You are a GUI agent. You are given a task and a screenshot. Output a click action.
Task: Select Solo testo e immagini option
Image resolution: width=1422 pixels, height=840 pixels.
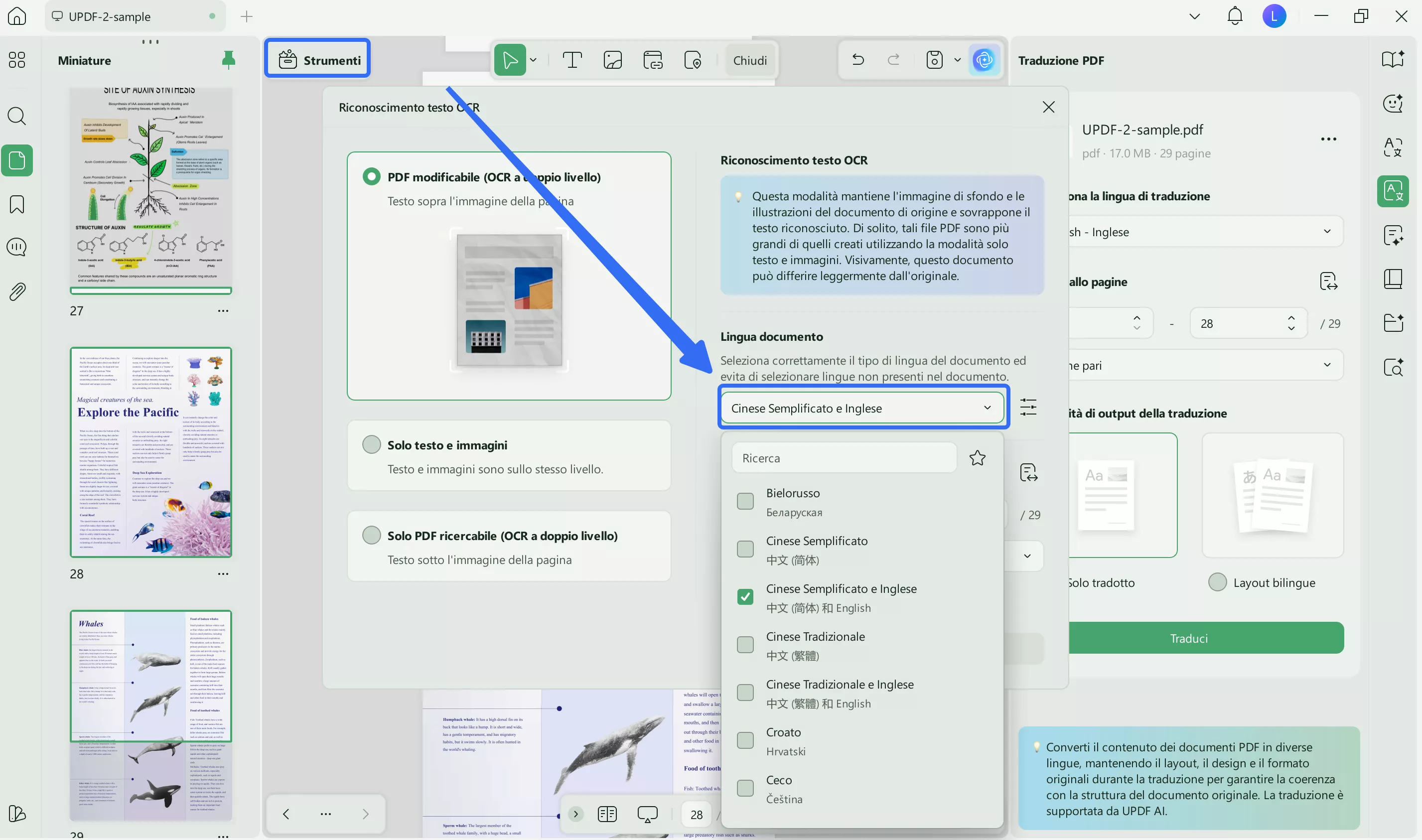pyautogui.click(x=371, y=445)
